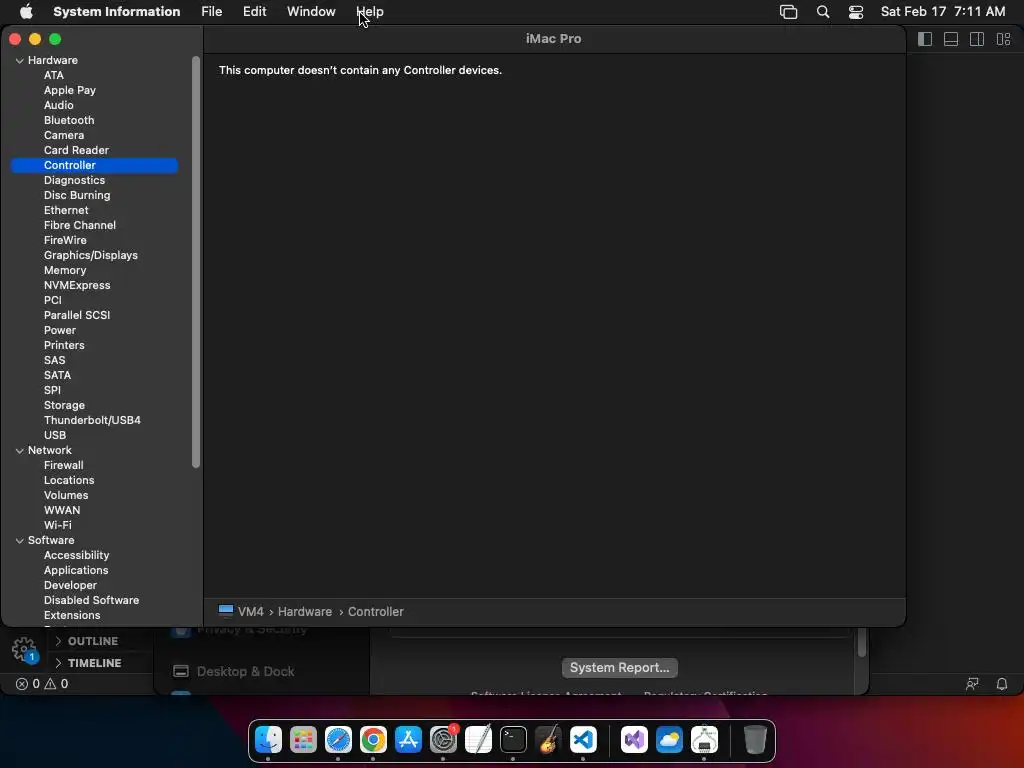Image resolution: width=1024 pixels, height=768 pixels.
Task: Collapse the Network section
Action: click(x=20, y=451)
